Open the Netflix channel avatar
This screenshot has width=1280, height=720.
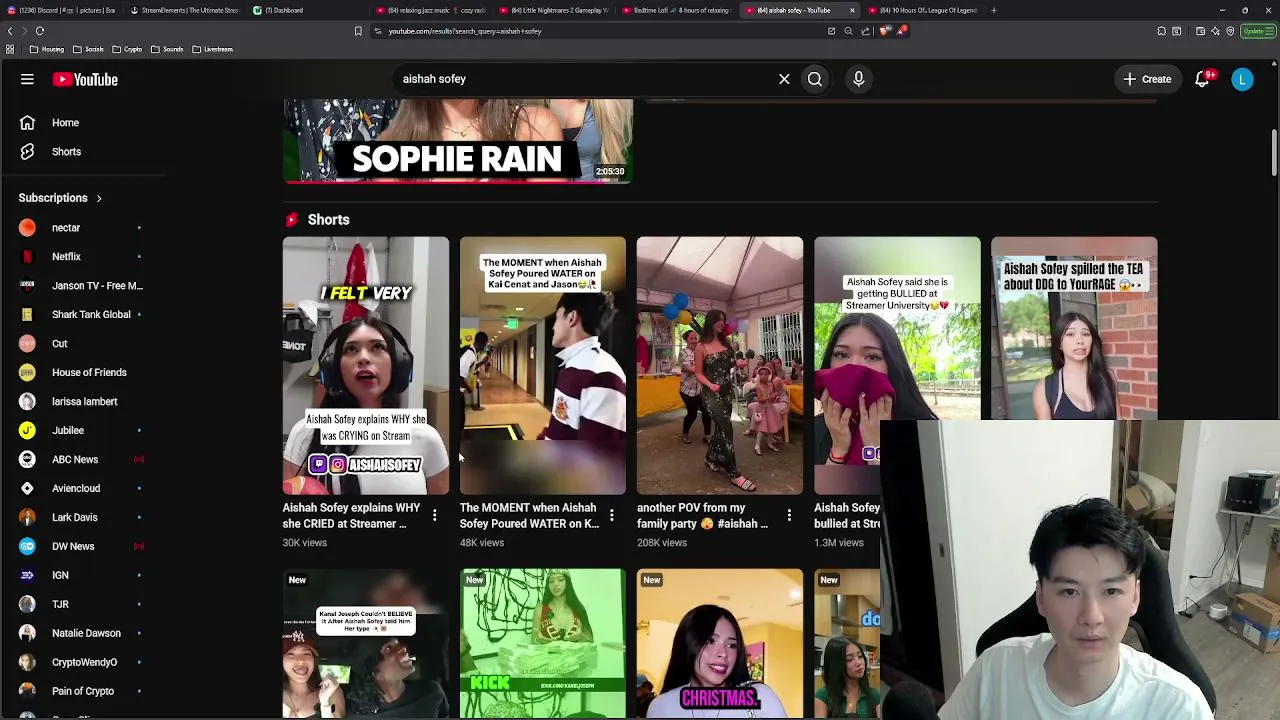click(x=27, y=257)
